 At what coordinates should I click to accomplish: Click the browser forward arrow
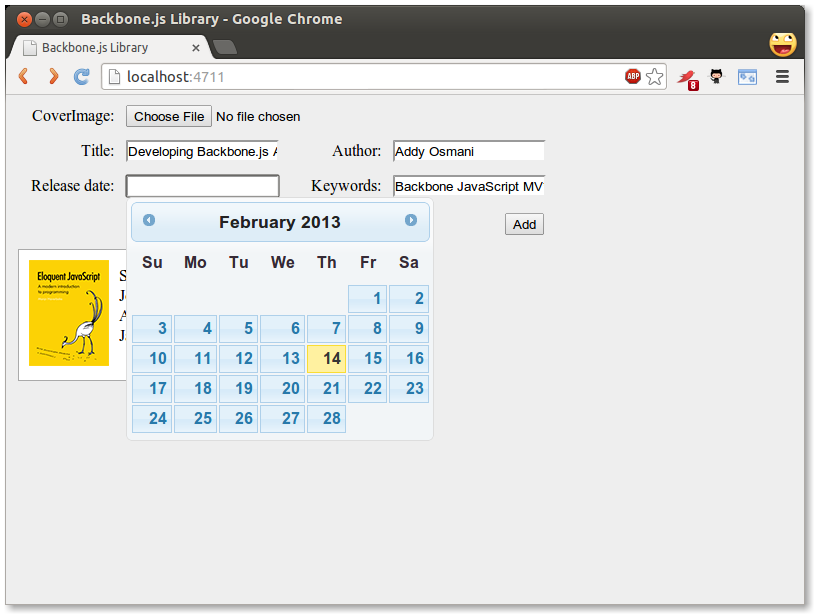[53, 76]
